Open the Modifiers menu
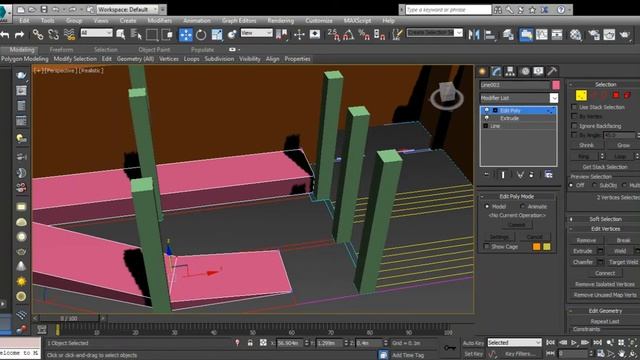Image resolution: width=640 pixels, height=360 pixels. (x=160, y=20)
